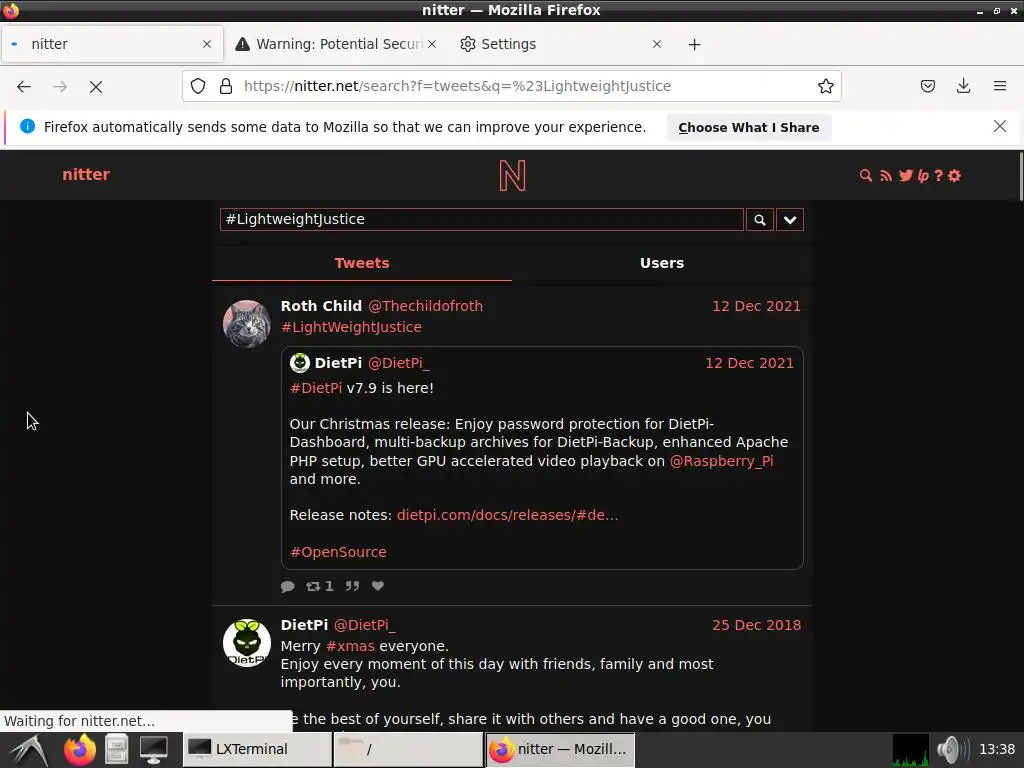Click the retweet icon showing 1
1024x768 pixels.
click(x=319, y=586)
